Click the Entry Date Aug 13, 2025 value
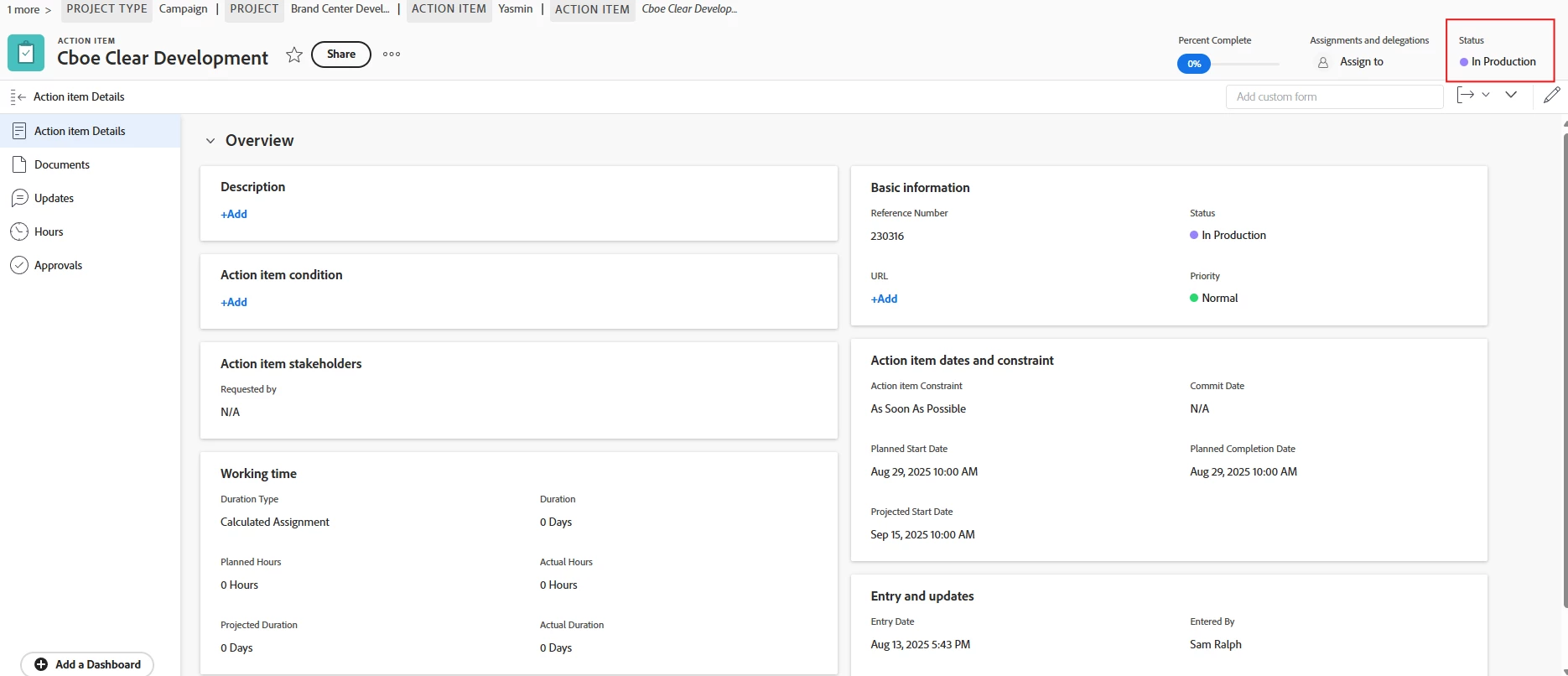Viewport: 1568px width, 676px height. pos(920,645)
